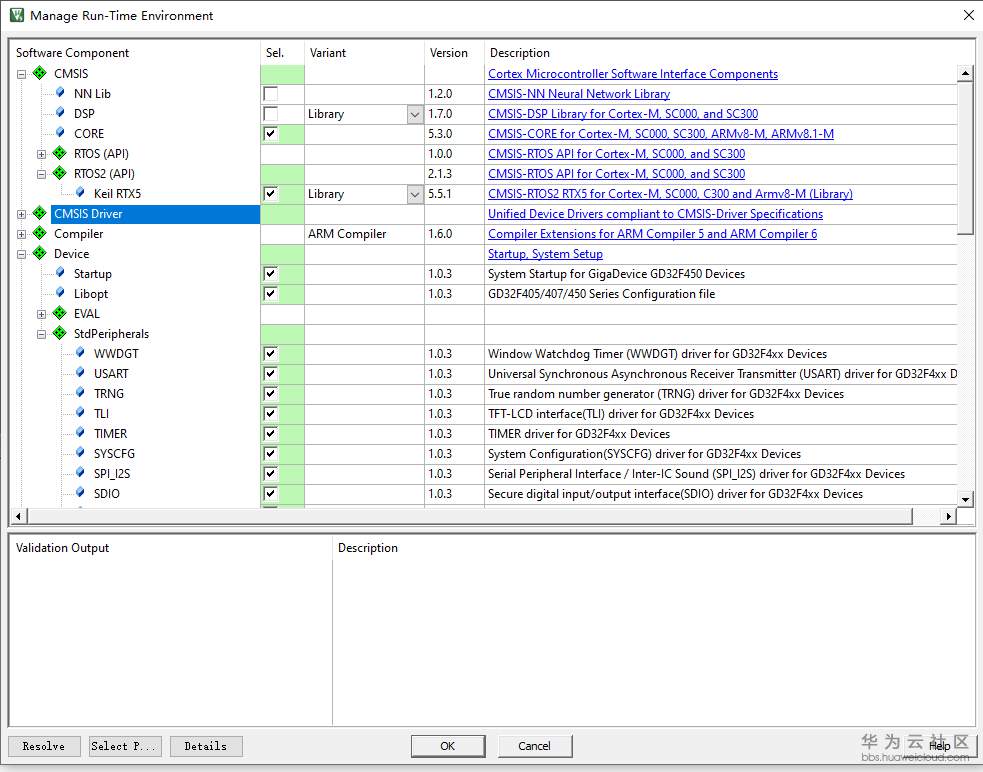Click the blue icon beside WWDGT
The height and width of the screenshot is (772, 983).
click(x=80, y=353)
